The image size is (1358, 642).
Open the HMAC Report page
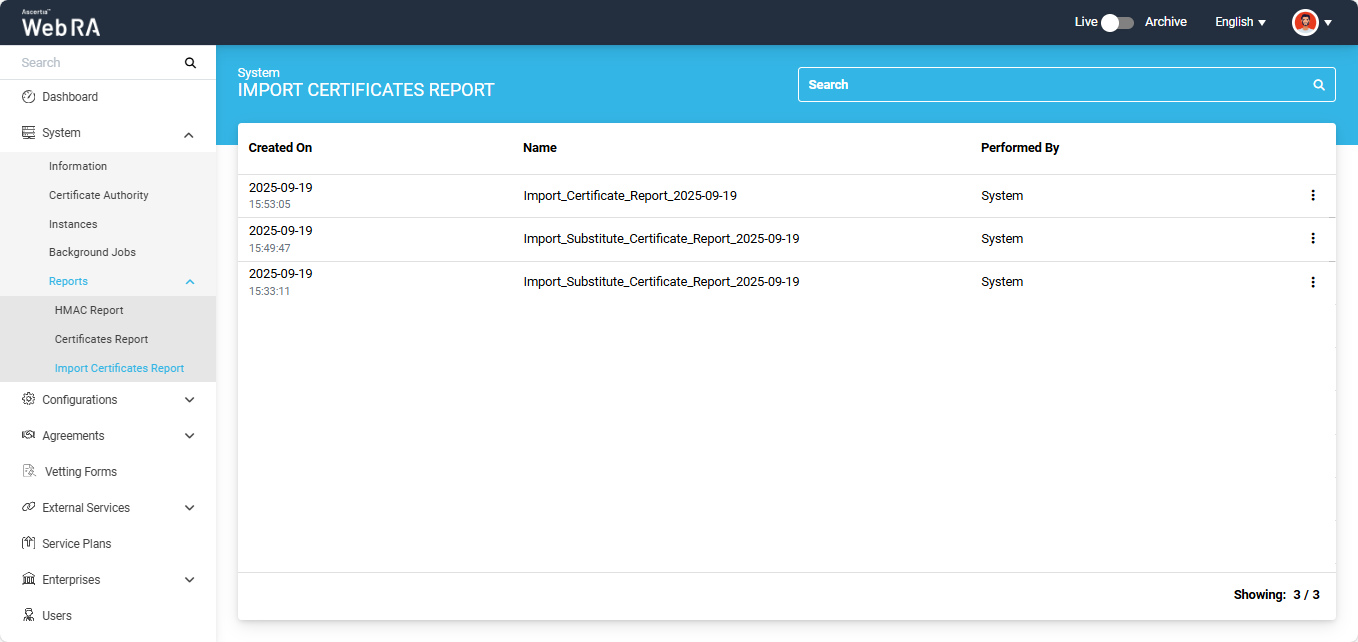pyautogui.click(x=89, y=310)
